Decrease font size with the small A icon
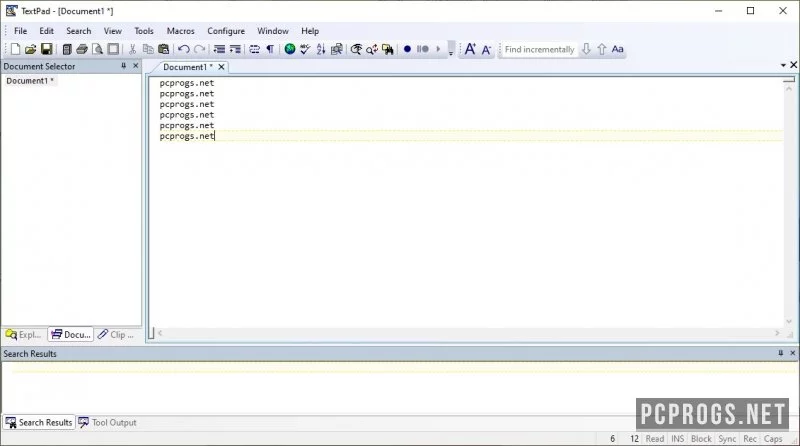800x446 pixels. click(x=486, y=49)
